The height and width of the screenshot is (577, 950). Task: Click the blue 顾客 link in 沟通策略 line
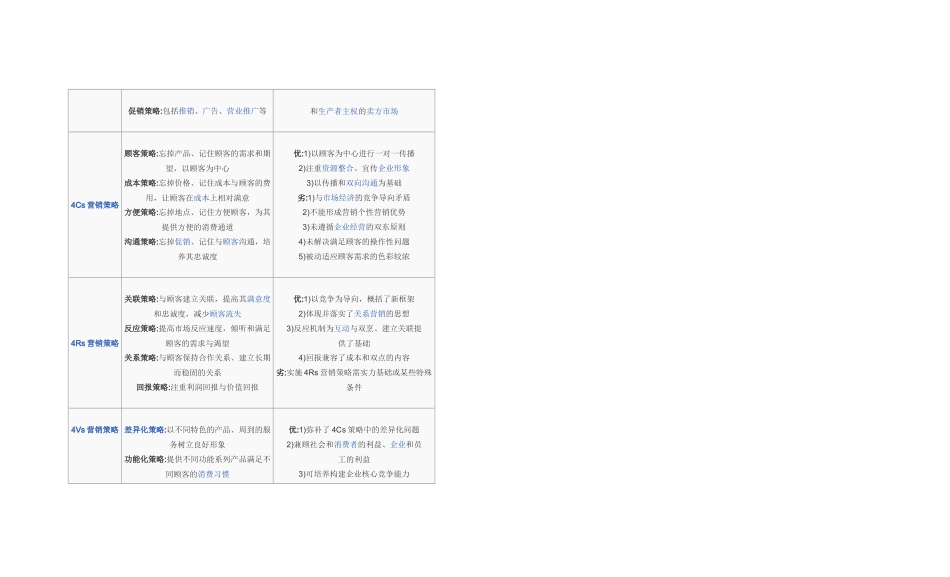tap(230, 241)
